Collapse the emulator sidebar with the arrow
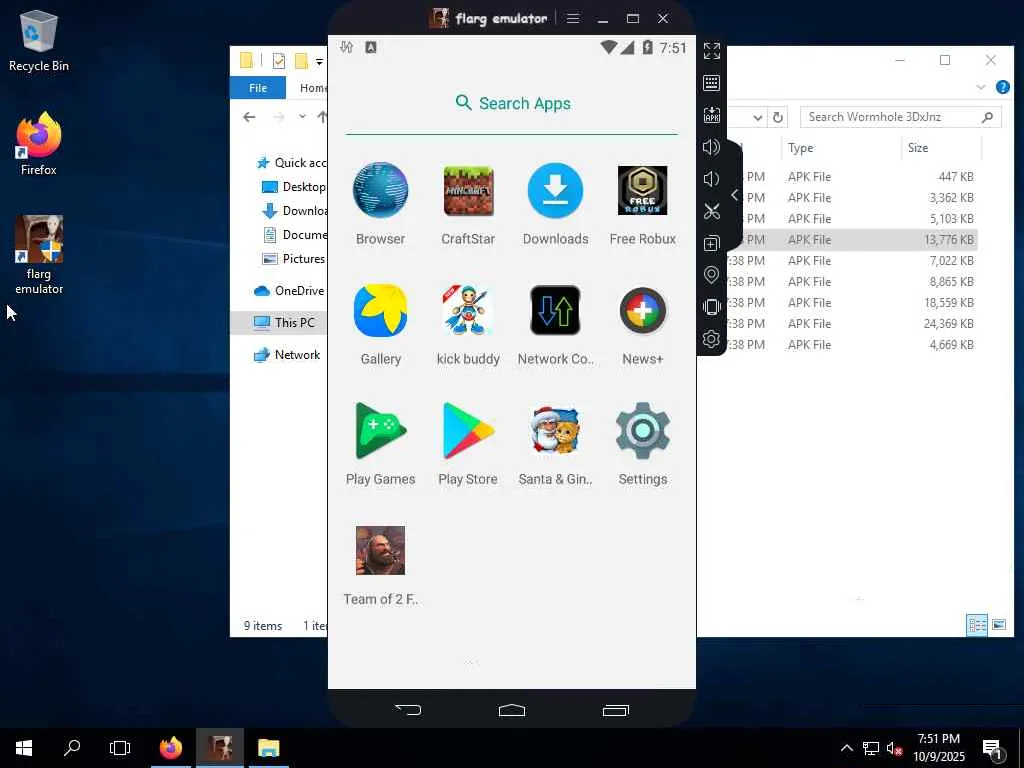The width and height of the screenshot is (1024, 768). [x=735, y=195]
